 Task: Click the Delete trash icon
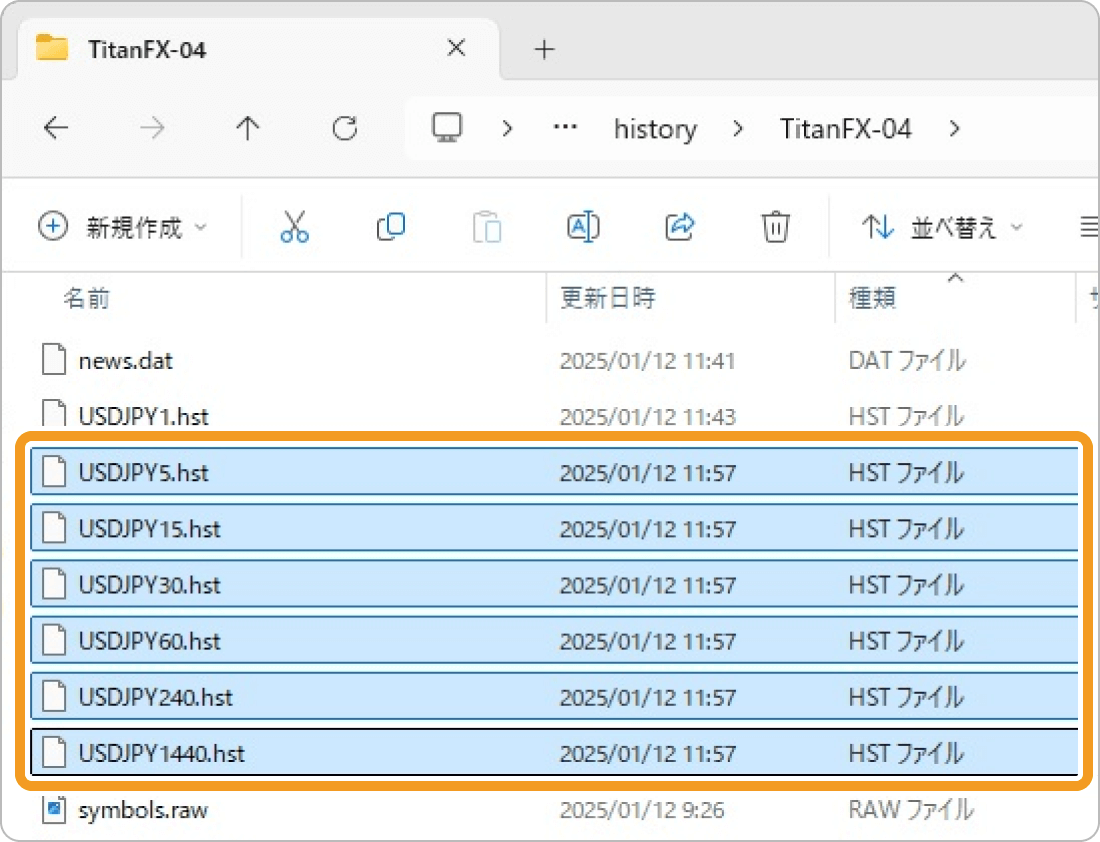[775, 227]
